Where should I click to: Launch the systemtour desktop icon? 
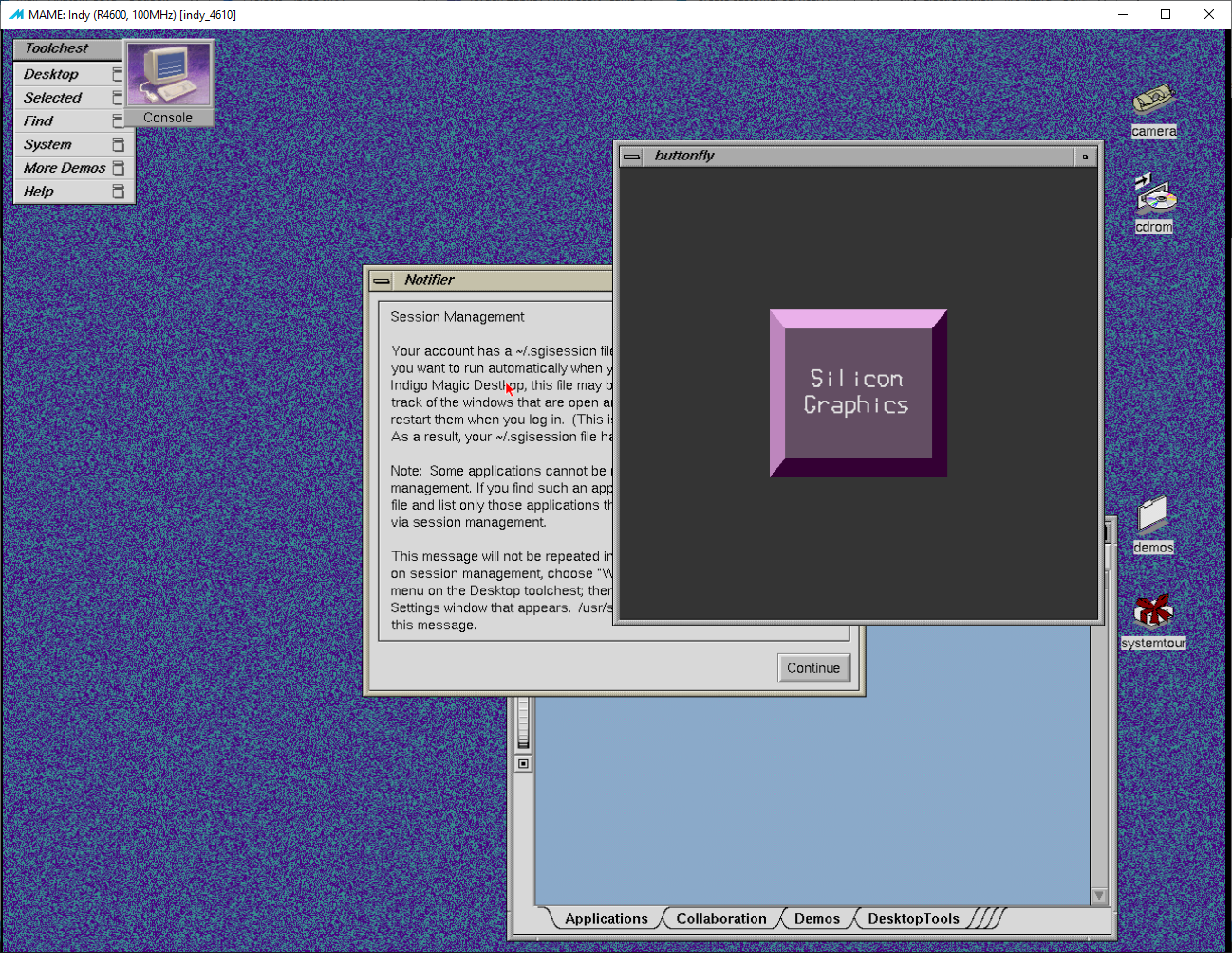coord(1153,612)
